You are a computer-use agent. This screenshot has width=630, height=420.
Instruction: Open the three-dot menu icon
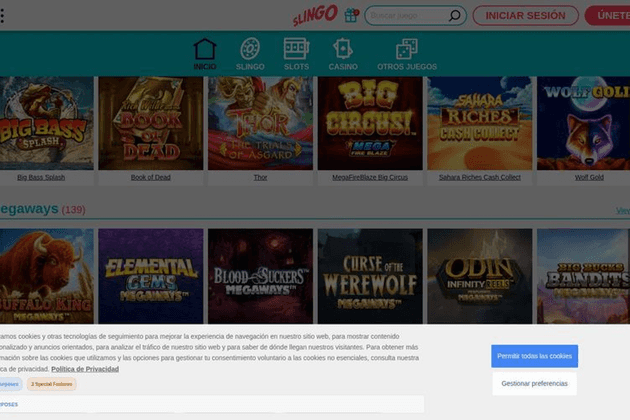(x=2, y=16)
